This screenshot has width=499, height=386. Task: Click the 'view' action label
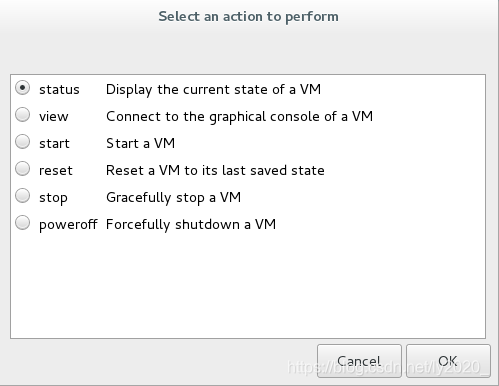(54, 117)
